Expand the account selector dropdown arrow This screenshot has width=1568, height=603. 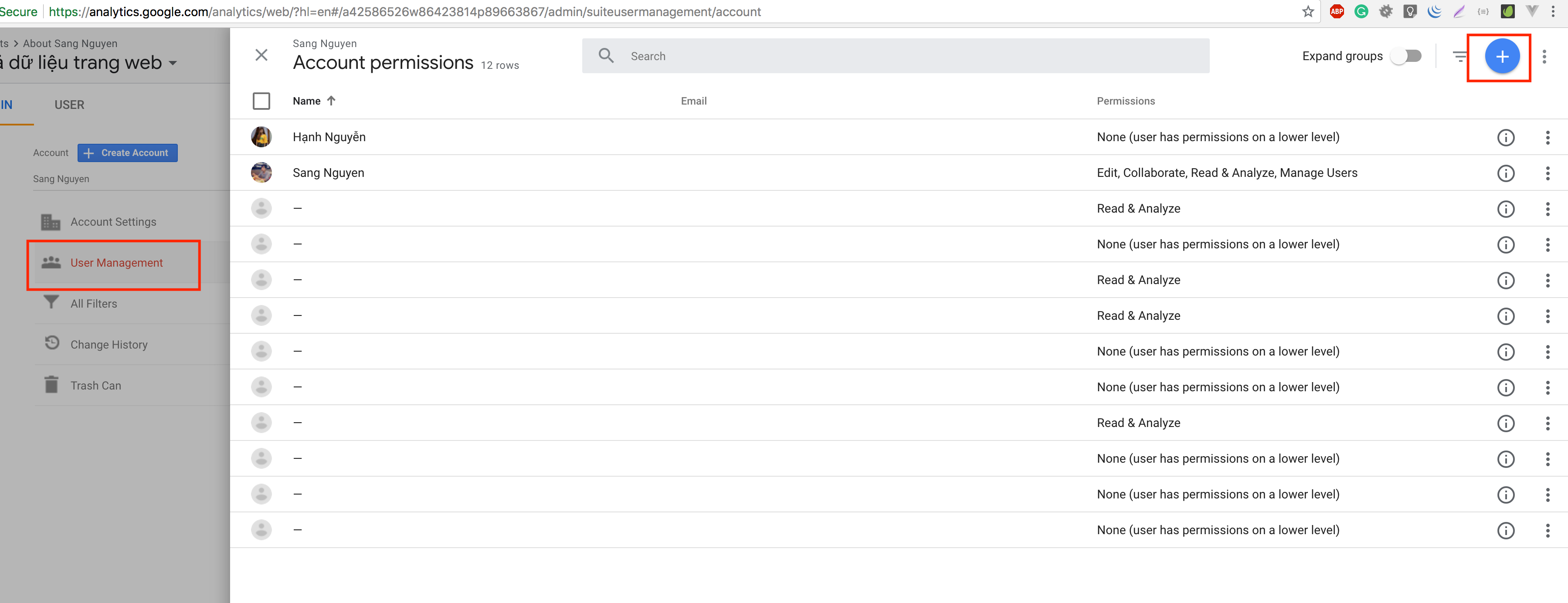coord(173,63)
